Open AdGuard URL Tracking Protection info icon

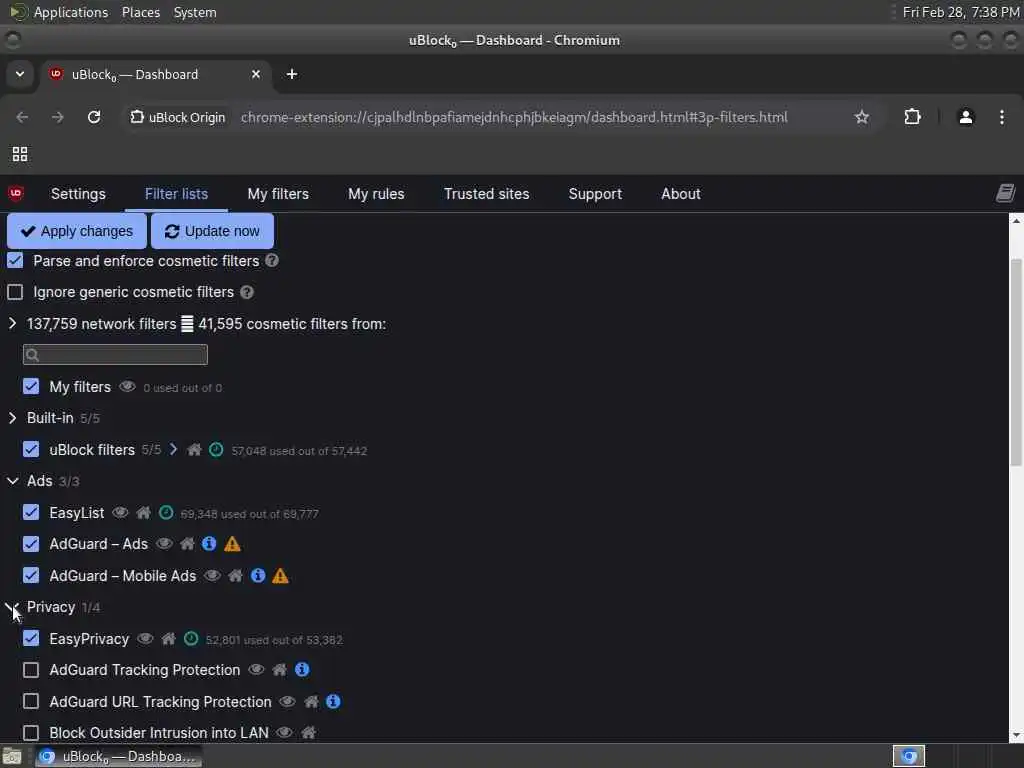(333, 701)
